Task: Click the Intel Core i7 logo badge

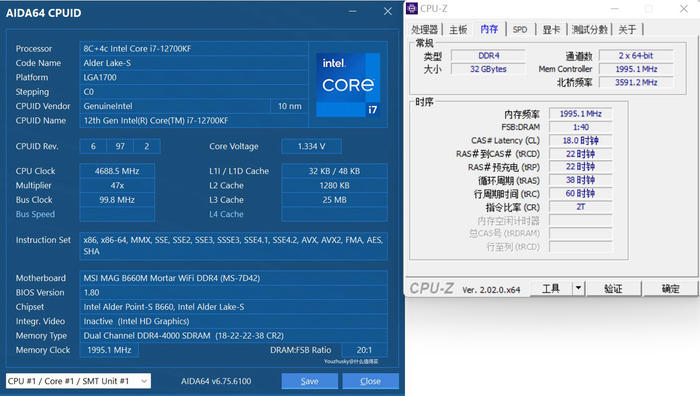Action: [348, 85]
